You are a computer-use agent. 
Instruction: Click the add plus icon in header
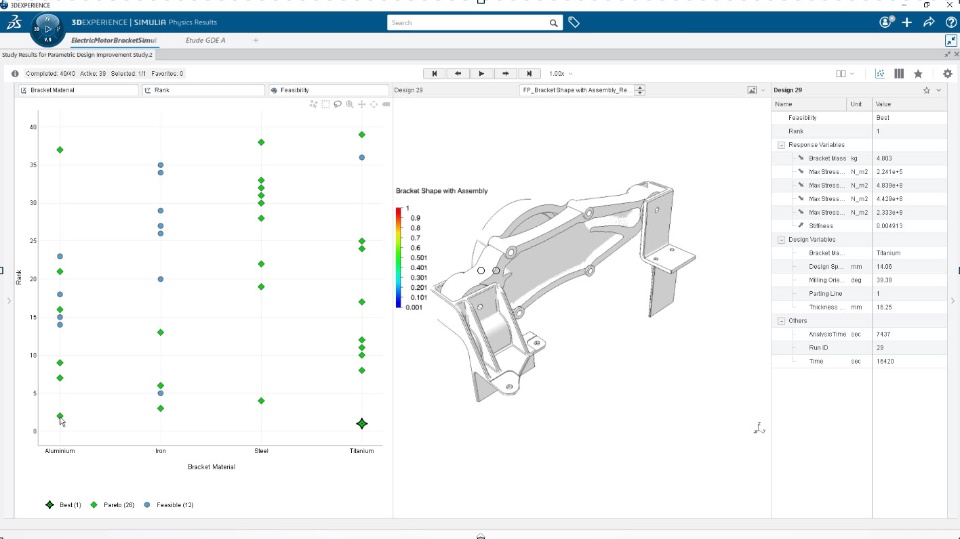click(x=907, y=22)
